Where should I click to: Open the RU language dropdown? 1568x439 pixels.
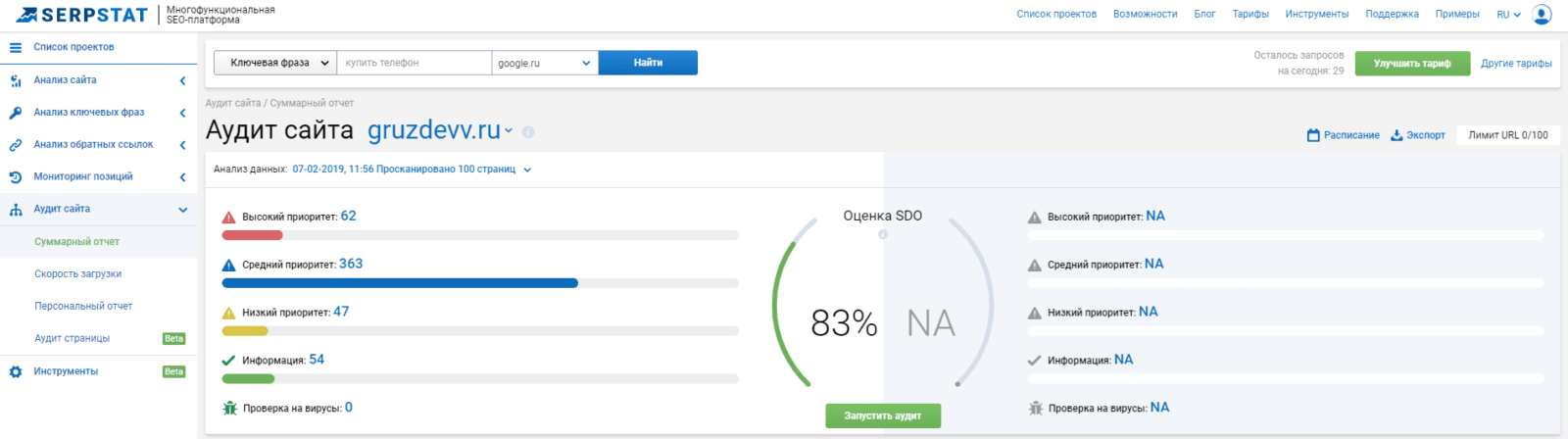point(1508,15)
